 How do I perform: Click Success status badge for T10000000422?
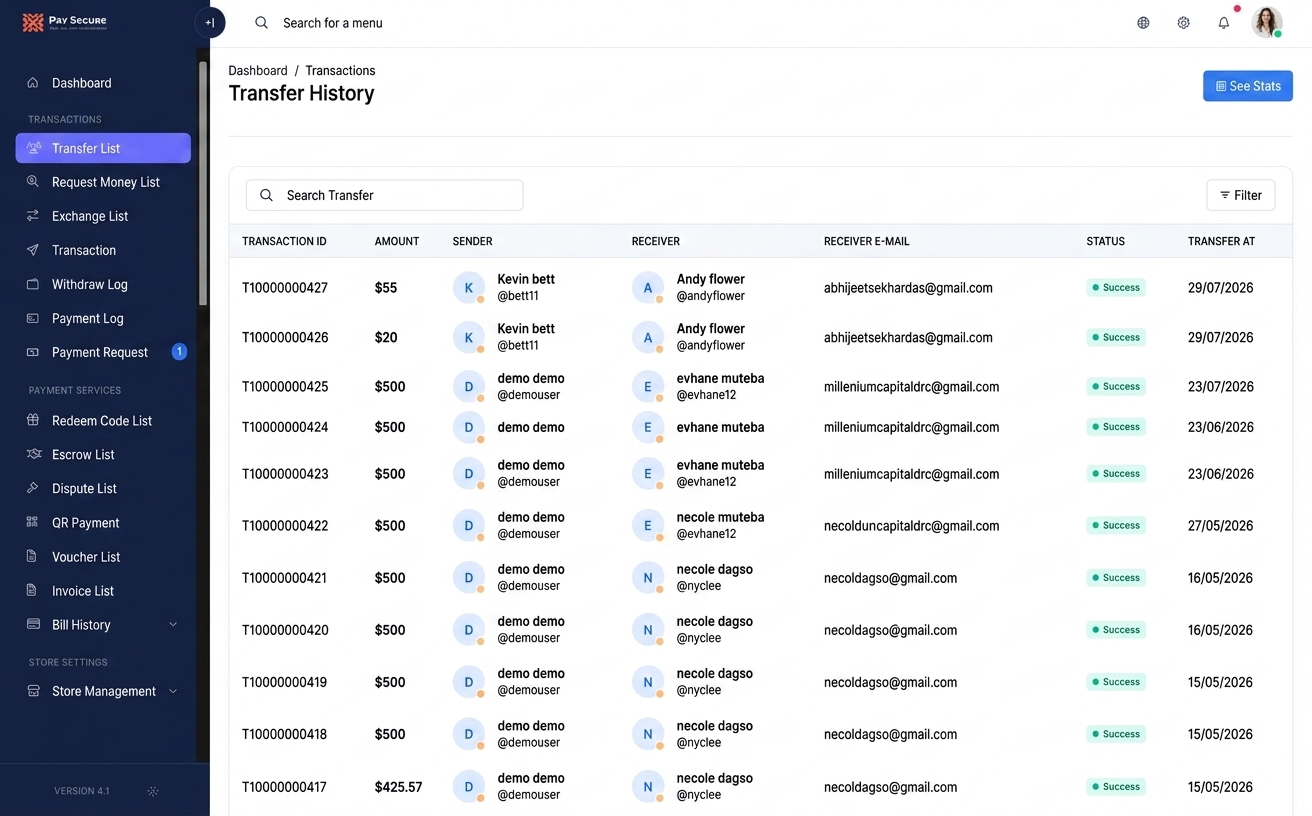click(1117, 525)
